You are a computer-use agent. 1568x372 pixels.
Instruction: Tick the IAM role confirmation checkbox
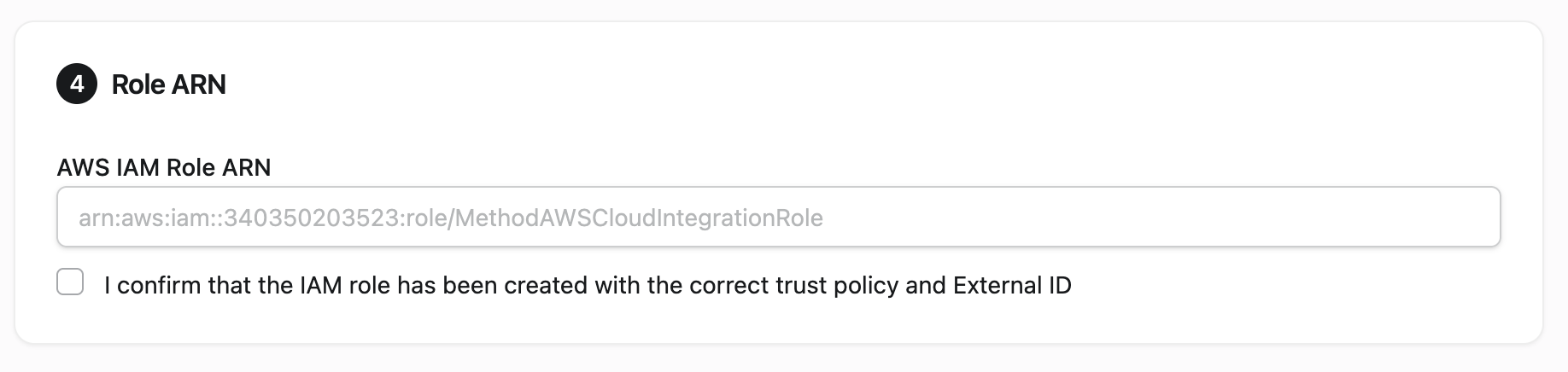70,282
